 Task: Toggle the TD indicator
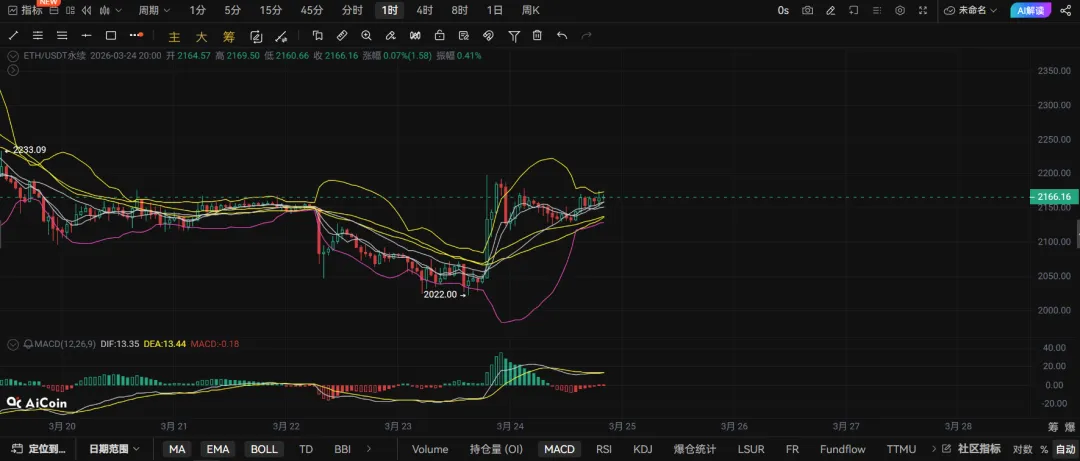(x=306, y=449)
